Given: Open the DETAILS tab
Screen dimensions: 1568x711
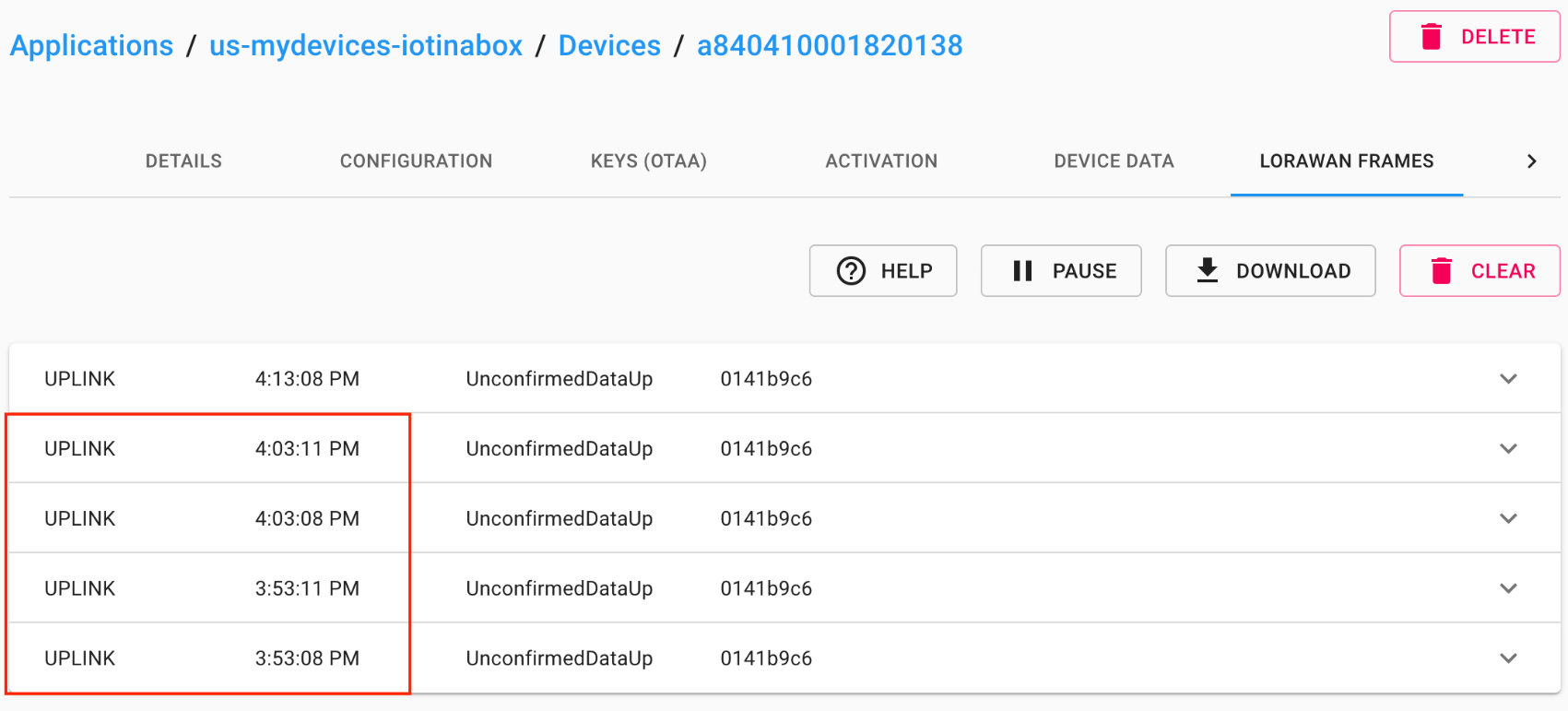Looking at the screenshot, I should [183, 161].
